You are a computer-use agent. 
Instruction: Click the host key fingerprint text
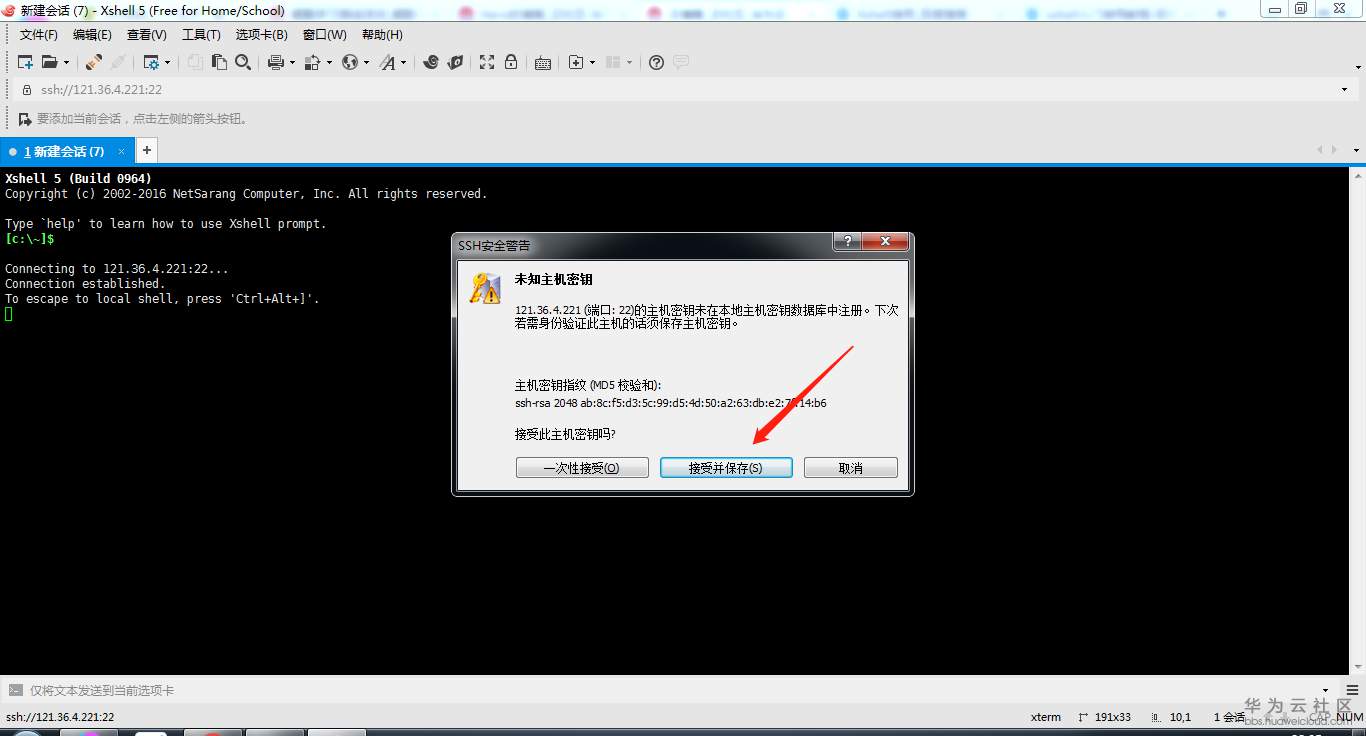point(670,403)
